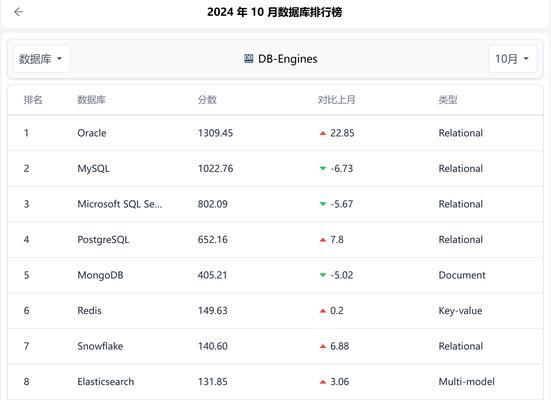Click the red up arrow beside 0.2
Screen dimensions: 551x400
[323, 311]
